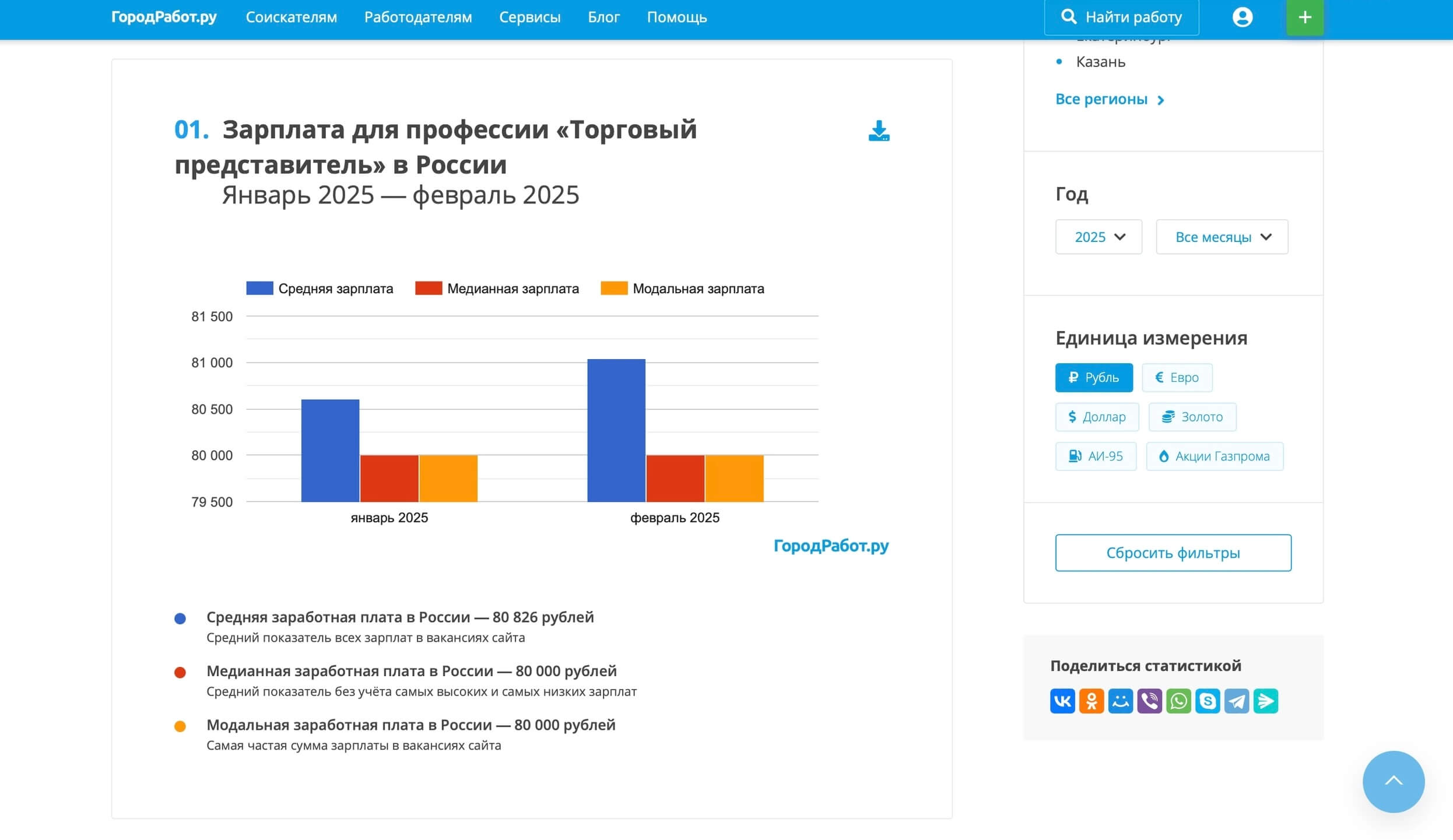Share statistics via Skype icon
The width and height of the screenshot is (1453, 840).
click(1208, 701)
